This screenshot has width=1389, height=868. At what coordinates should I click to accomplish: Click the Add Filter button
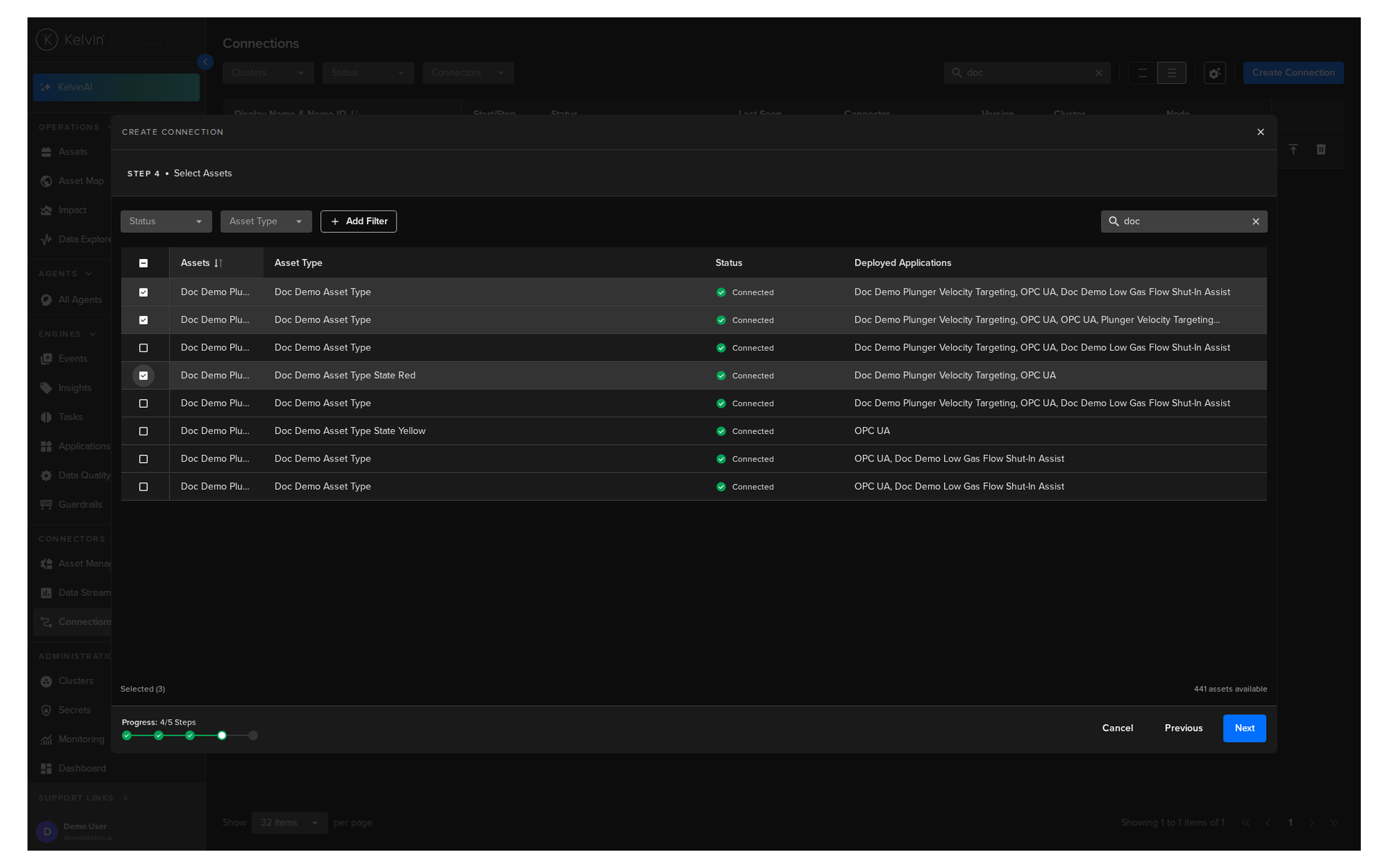coord(358,221)
